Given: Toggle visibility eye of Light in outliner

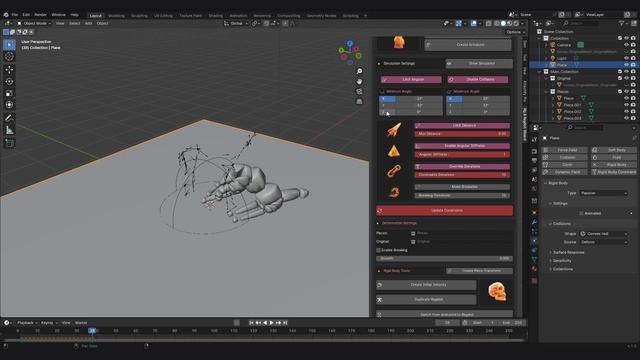Looking at the screenshot, I should pos(626,58).
